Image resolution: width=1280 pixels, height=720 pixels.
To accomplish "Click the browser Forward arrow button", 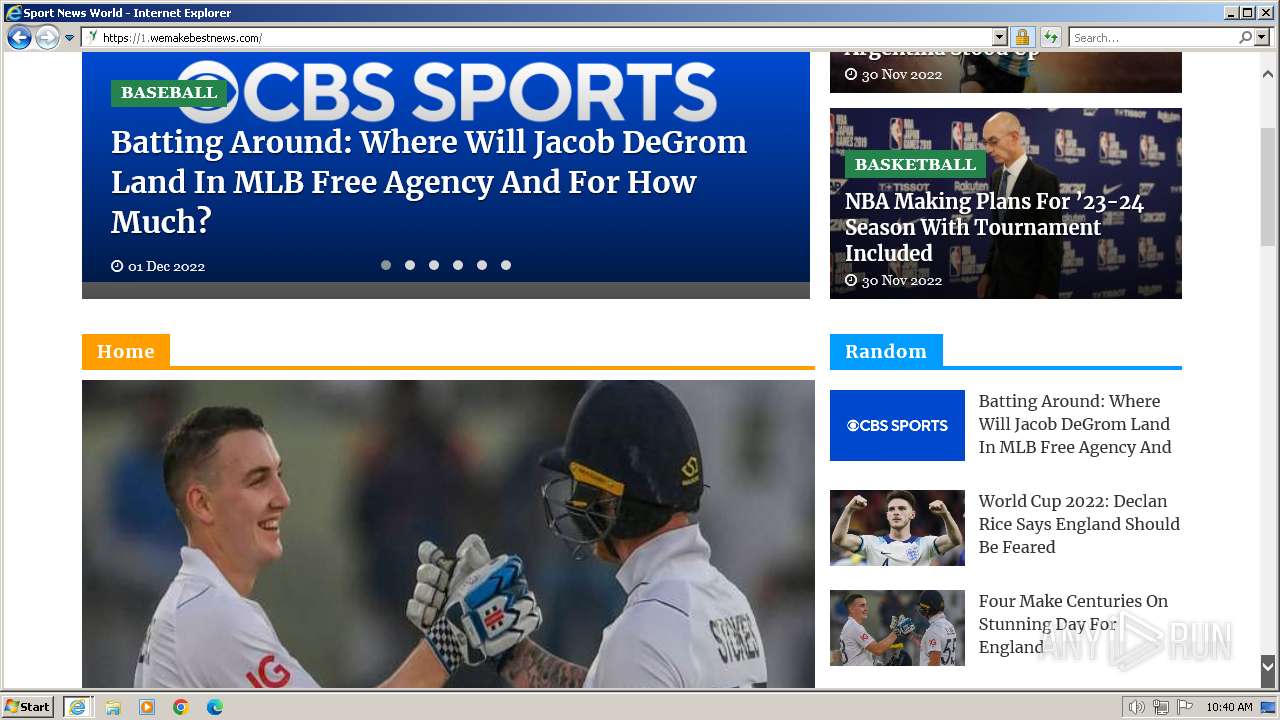I will [47, 38].
